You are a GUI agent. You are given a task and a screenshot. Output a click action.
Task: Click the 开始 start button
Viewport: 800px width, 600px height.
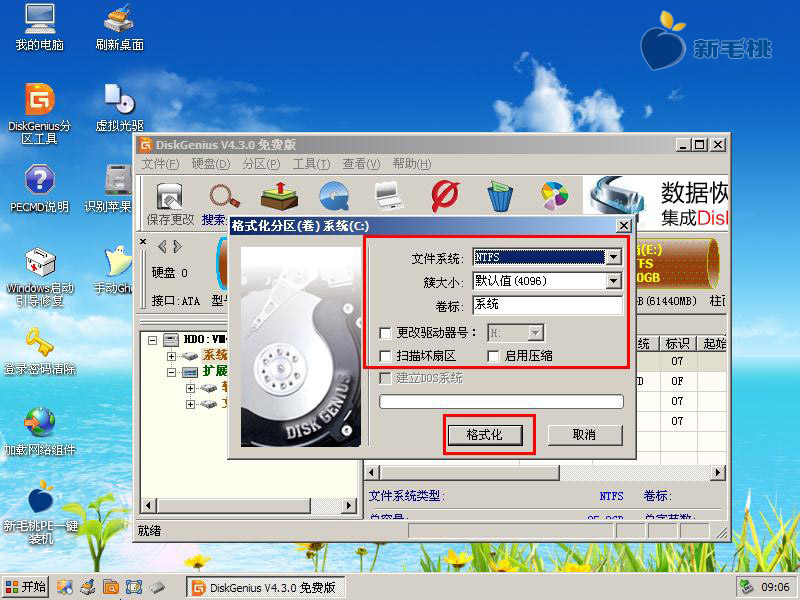point(26,587)
